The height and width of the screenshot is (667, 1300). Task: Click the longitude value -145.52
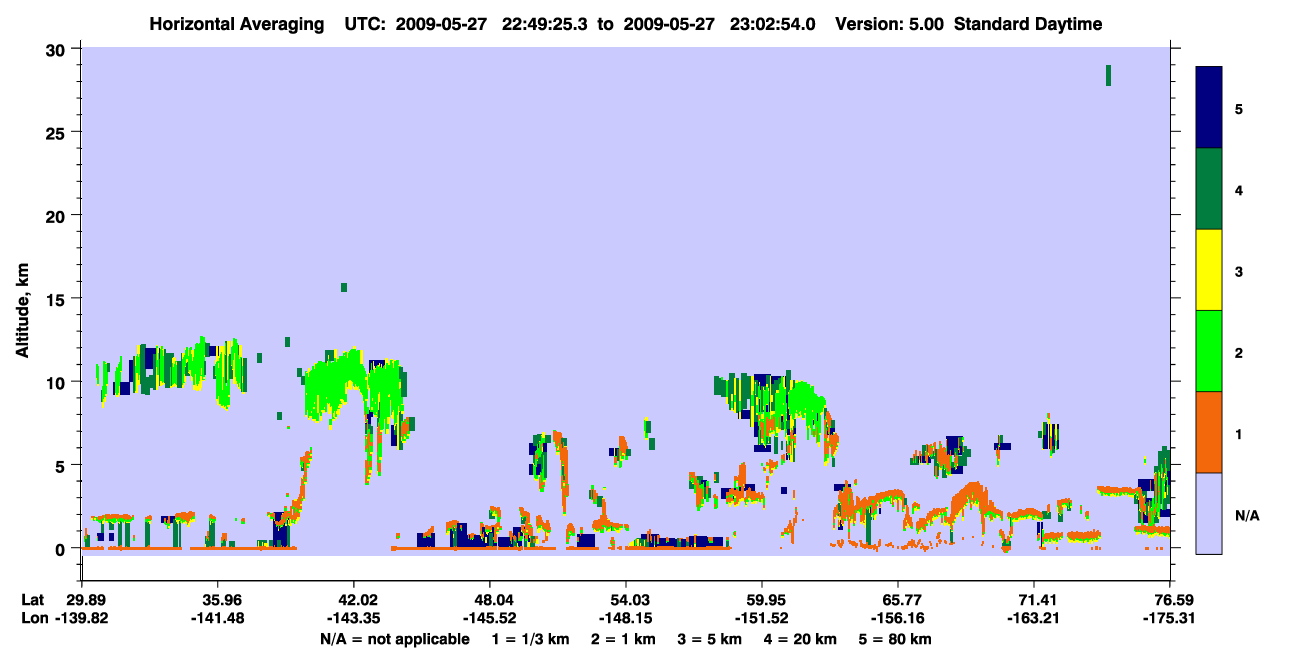[490, 618]
